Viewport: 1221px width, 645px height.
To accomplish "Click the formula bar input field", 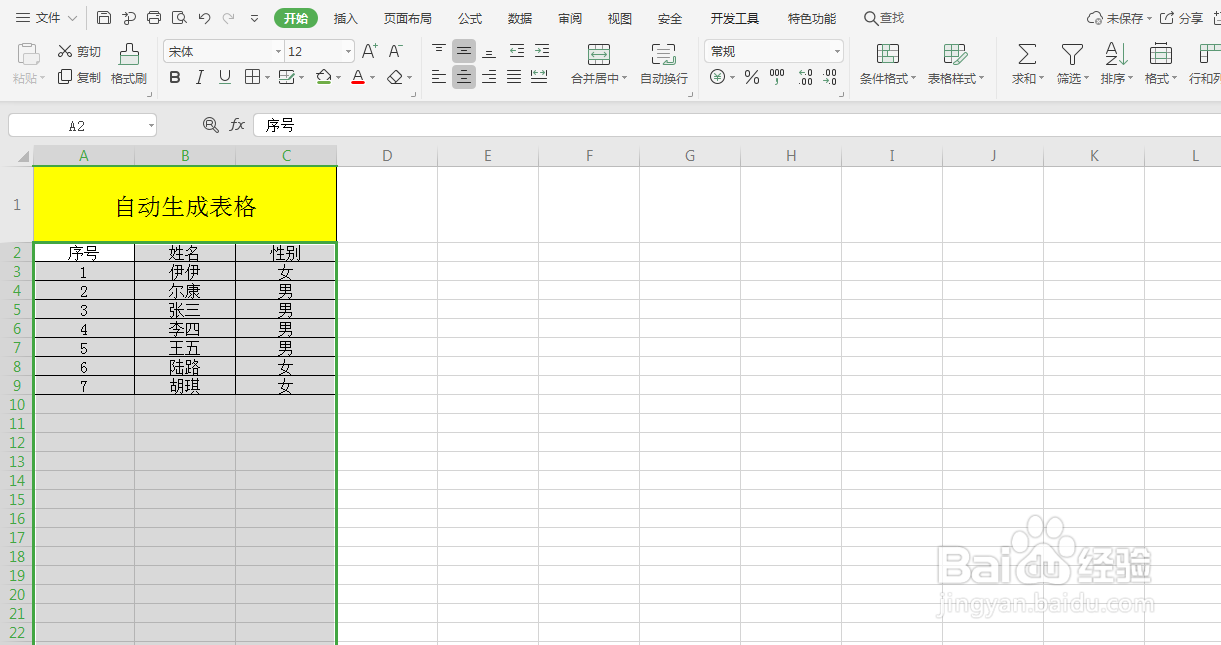I will 737,125.
